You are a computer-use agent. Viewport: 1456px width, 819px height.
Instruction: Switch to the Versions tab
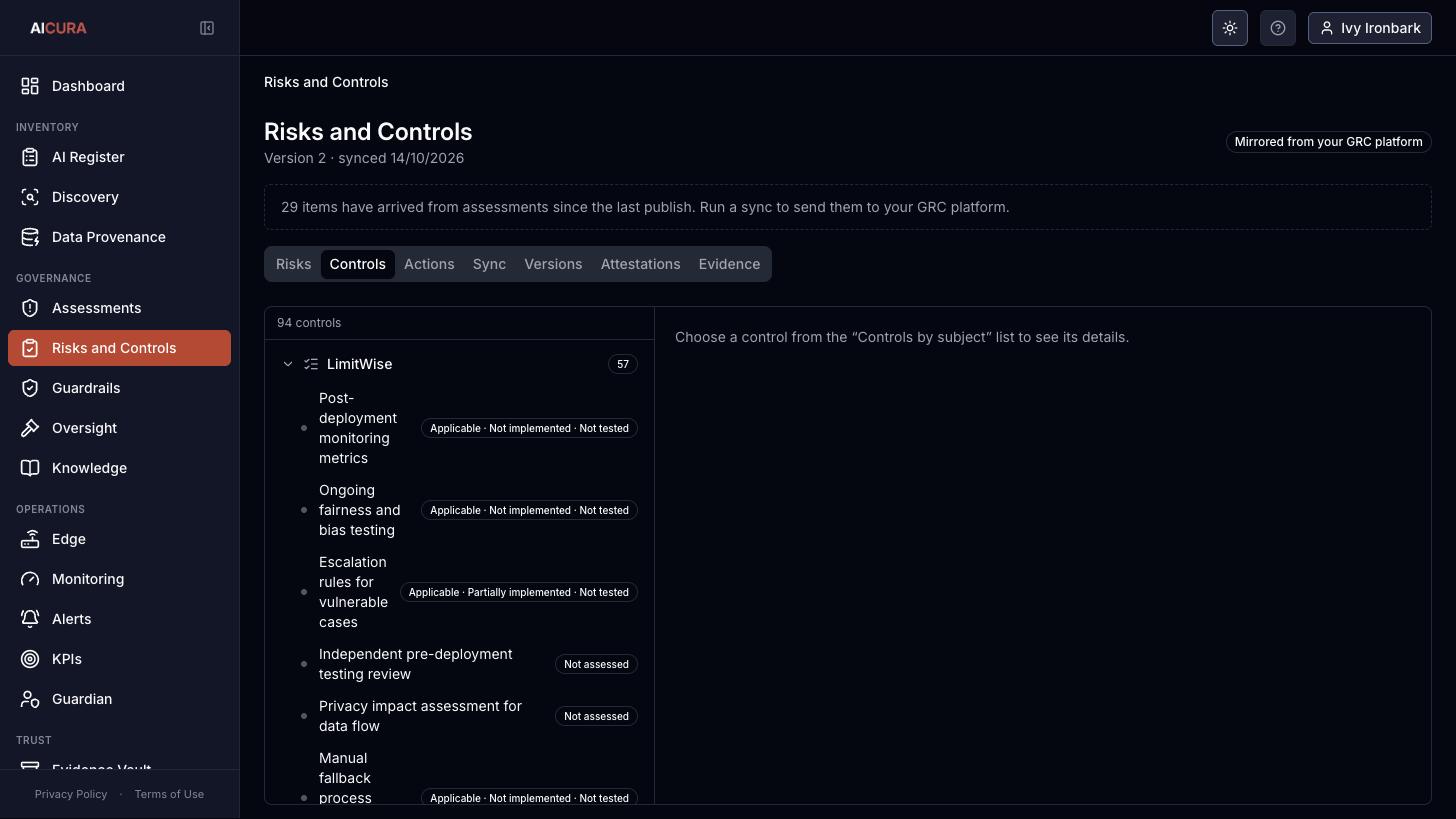click(x=553, y=264)
